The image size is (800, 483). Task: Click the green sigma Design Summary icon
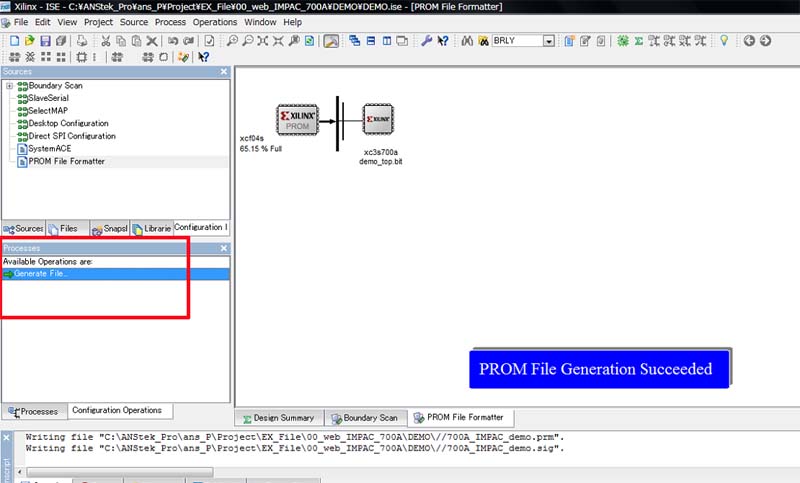click(x=638, y=41)
